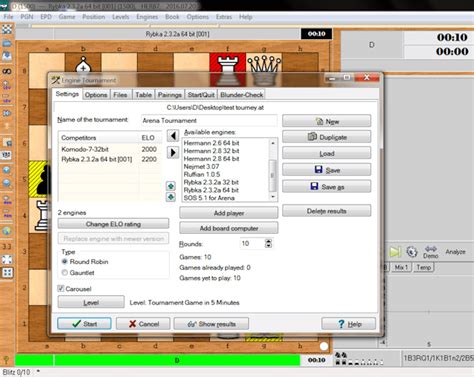
Task: Decrease the Rounds value with down arrow
Action: point(268,246)
